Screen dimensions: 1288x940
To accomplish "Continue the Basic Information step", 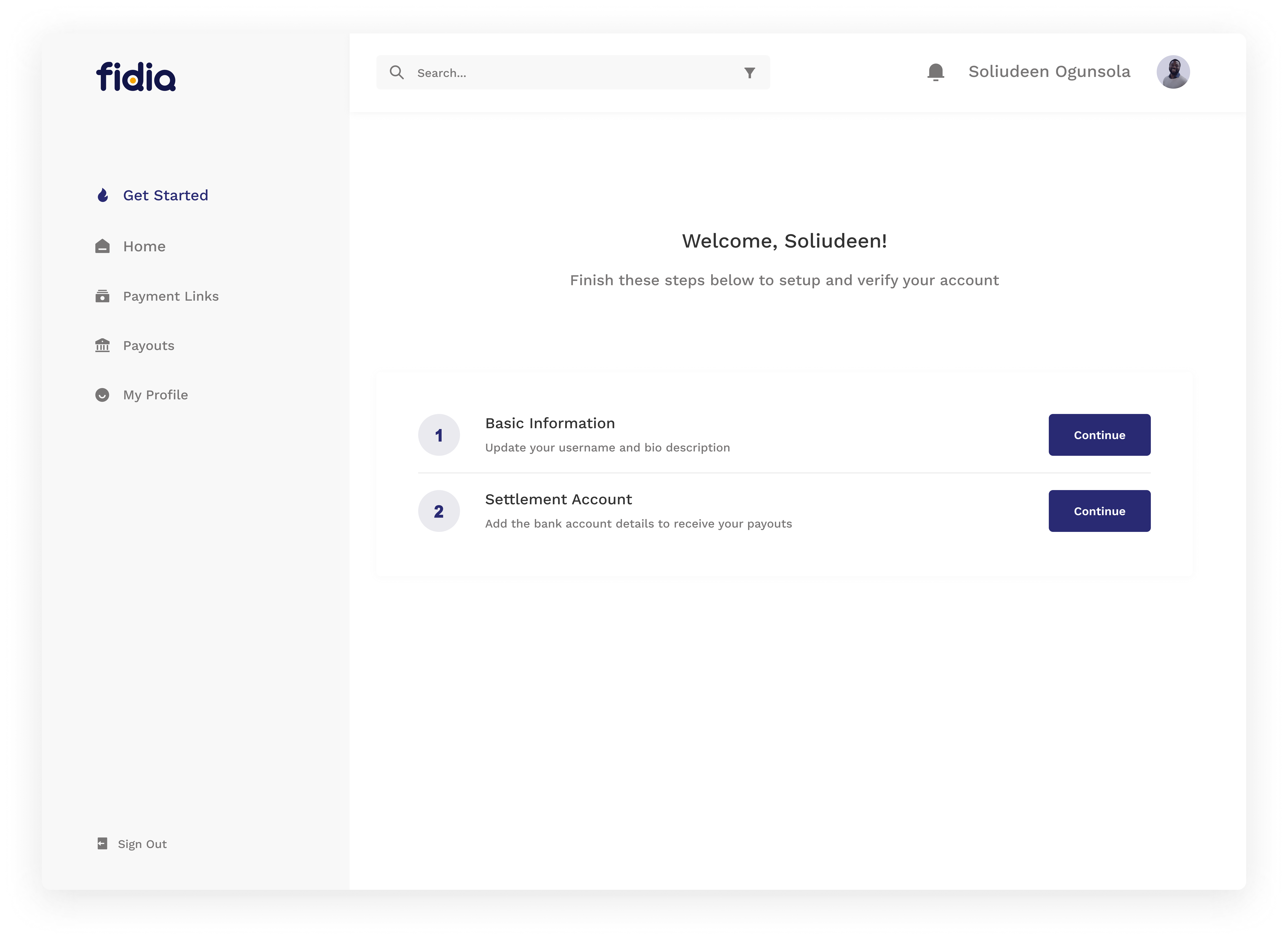I will click(1099, 435).
